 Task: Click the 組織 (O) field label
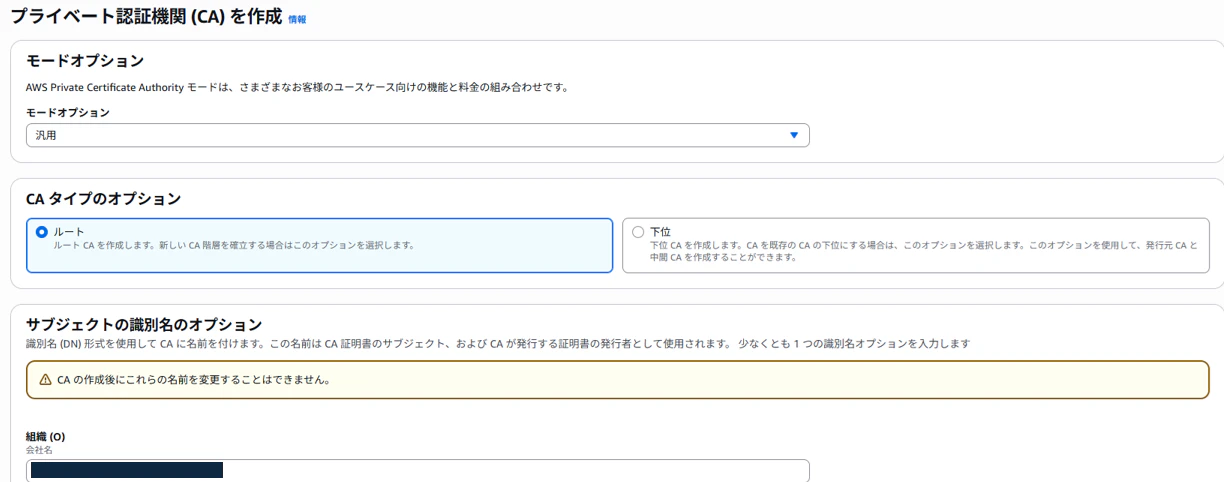point(45,437)
